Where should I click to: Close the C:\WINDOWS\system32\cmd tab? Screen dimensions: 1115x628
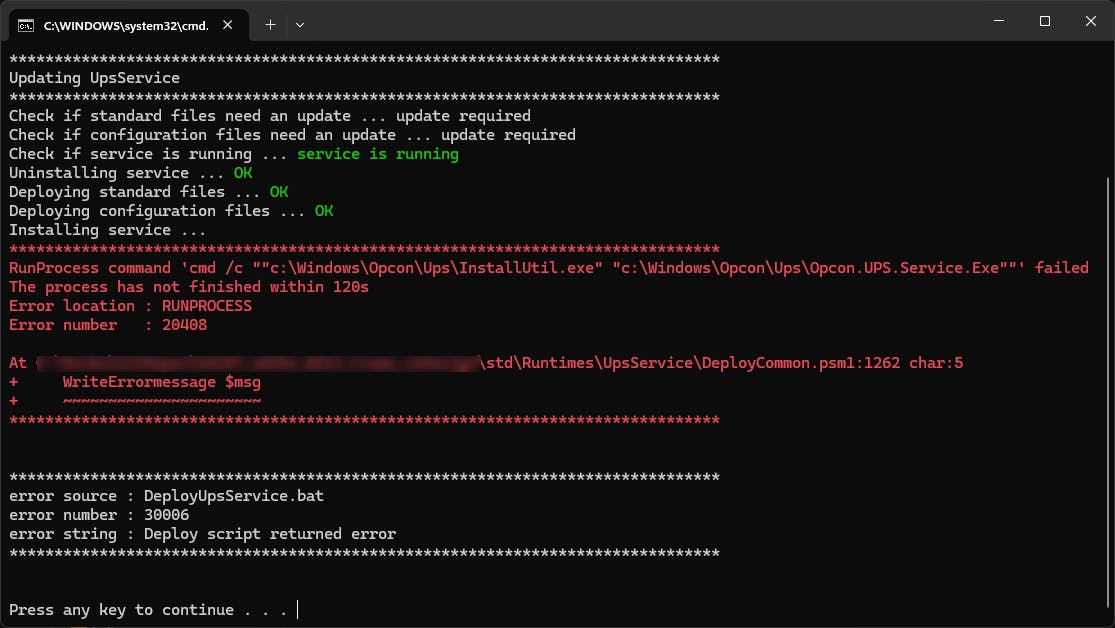pos(231,25)
